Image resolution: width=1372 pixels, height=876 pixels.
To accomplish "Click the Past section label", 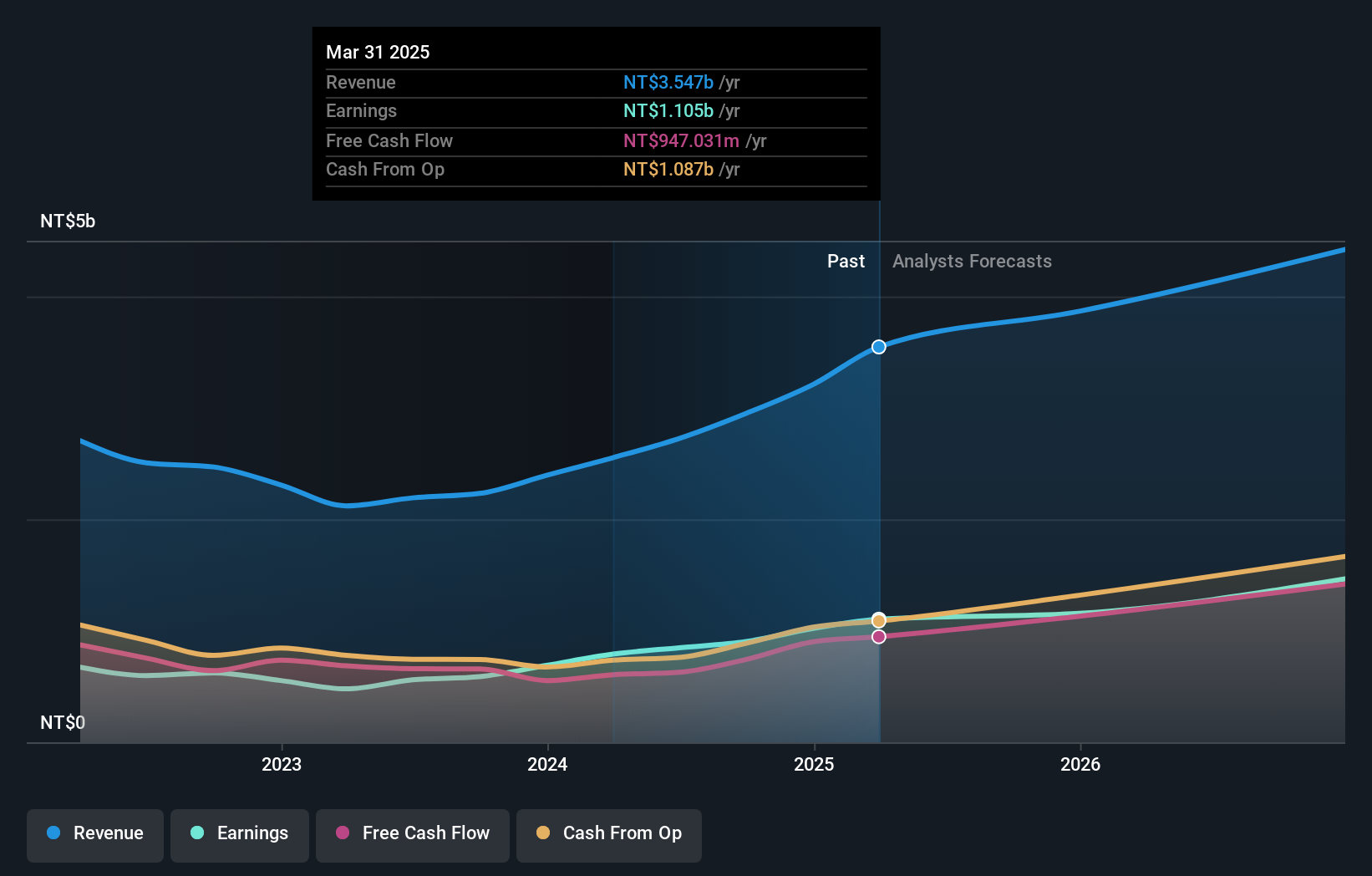I will [x=846, y=262].
